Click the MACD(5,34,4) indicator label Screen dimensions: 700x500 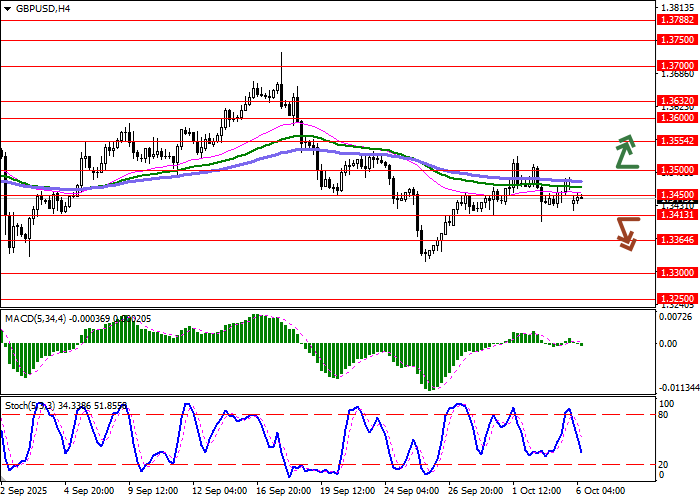point(38,318)
